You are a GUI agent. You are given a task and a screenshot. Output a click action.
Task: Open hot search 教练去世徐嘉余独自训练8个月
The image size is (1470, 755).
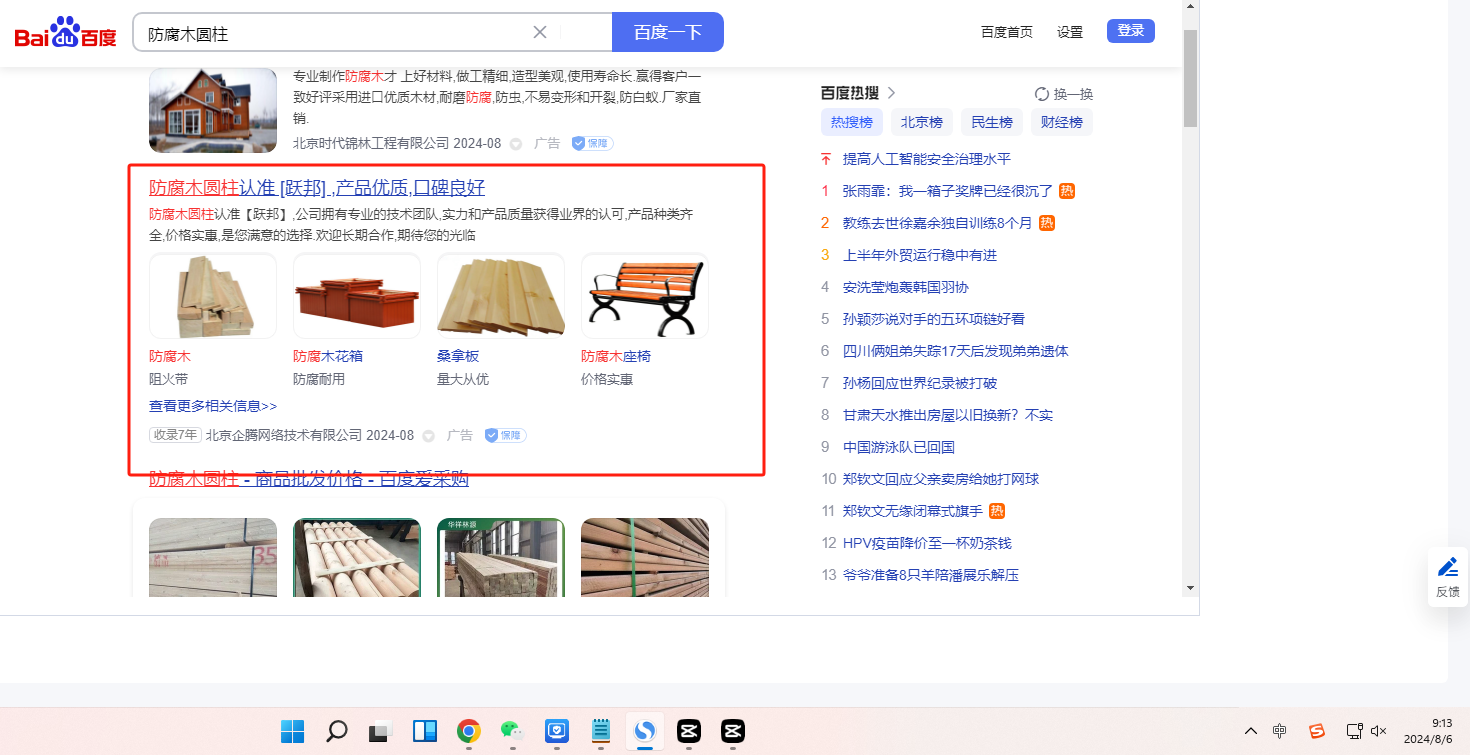(937, 223)
